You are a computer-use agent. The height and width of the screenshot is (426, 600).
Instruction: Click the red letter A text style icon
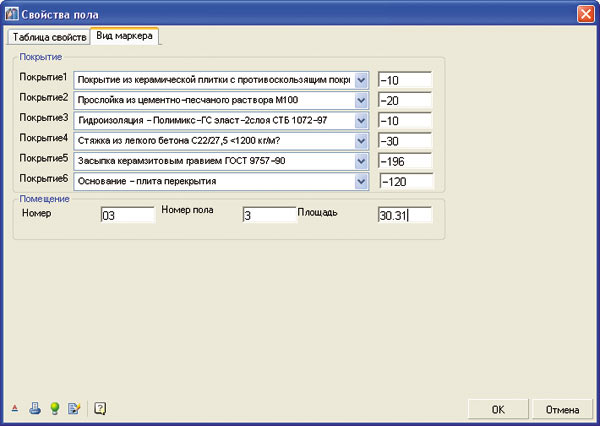pos(14,409)
